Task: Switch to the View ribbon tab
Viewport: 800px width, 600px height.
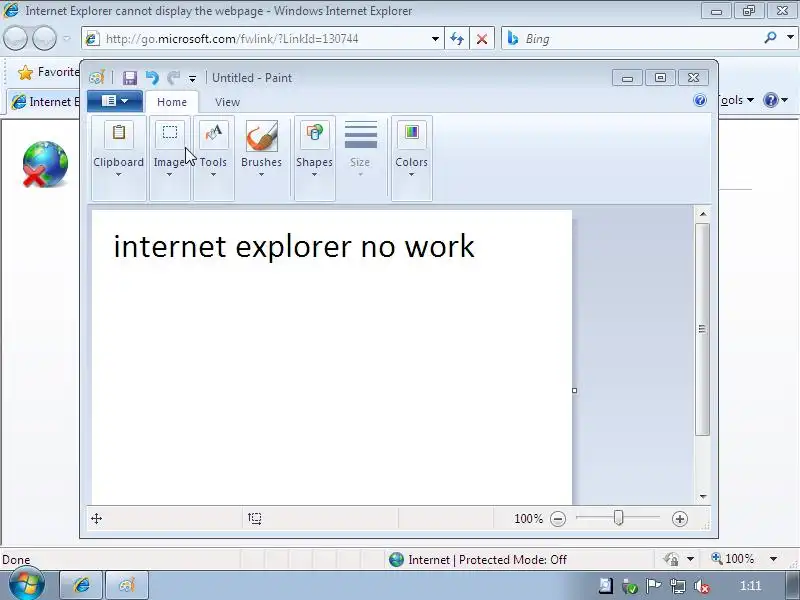Action: 228,102
